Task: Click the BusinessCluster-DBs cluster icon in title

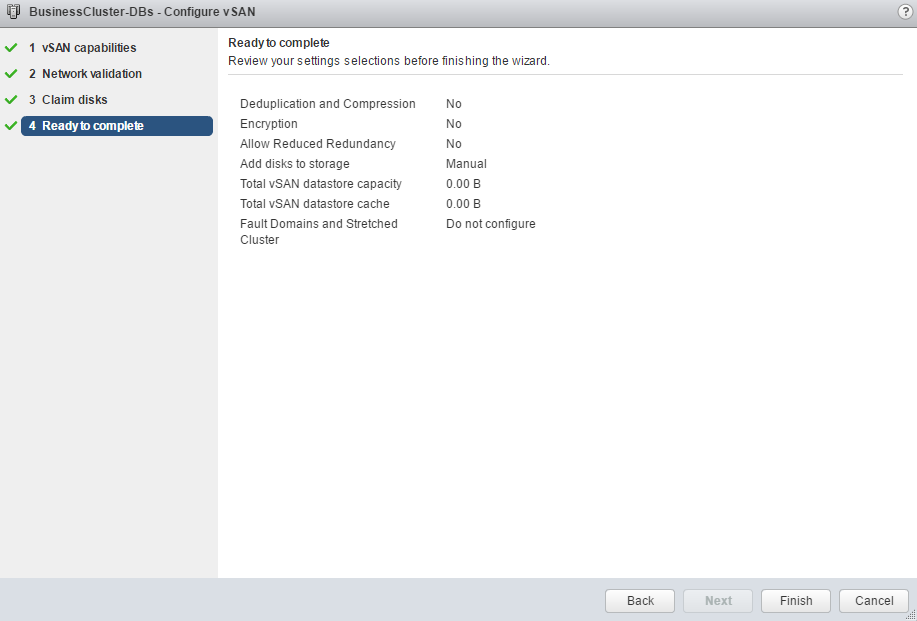Action: 14,12
